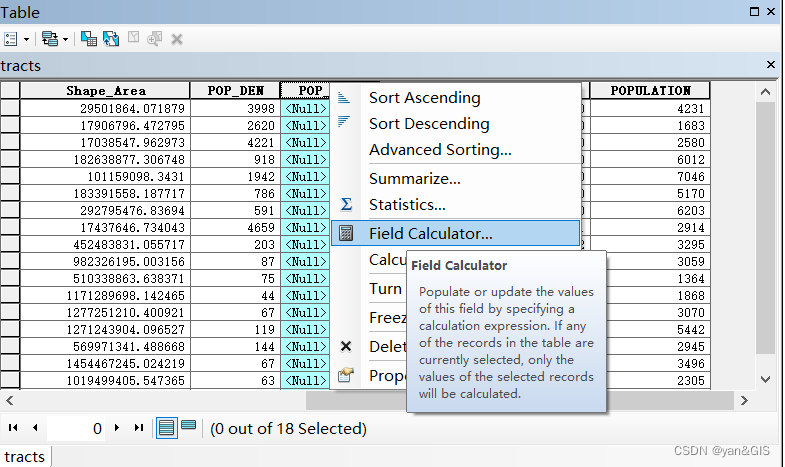The height and width of the screenshot is (467, 785).
Task: Click Select By Attributes icon
Action: [x=88, y=39]
